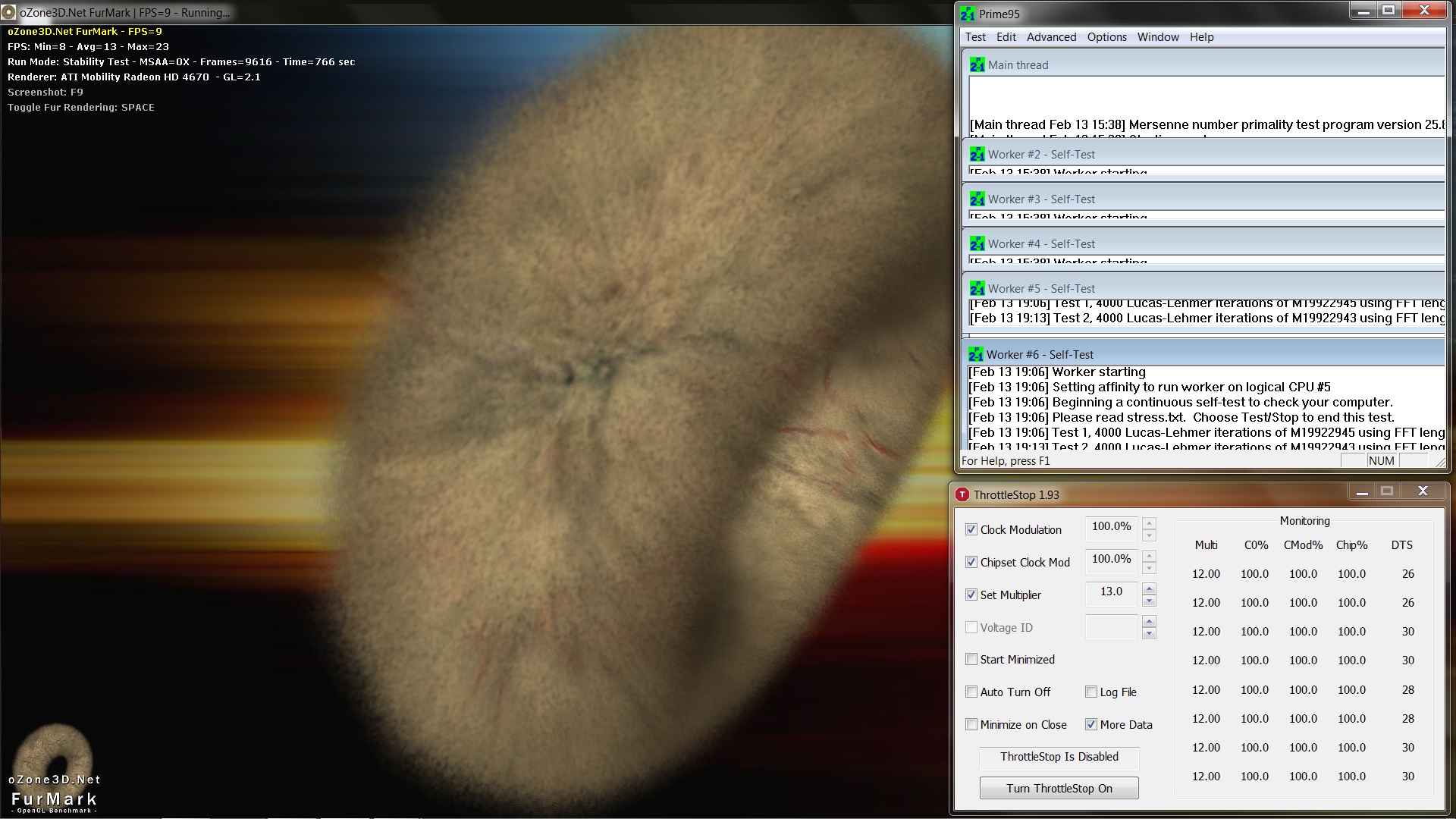Viewport: 1456px width, 819px height.
Task: Click the Worker #4 Self-Test icon
Action: tap(977, 244)
